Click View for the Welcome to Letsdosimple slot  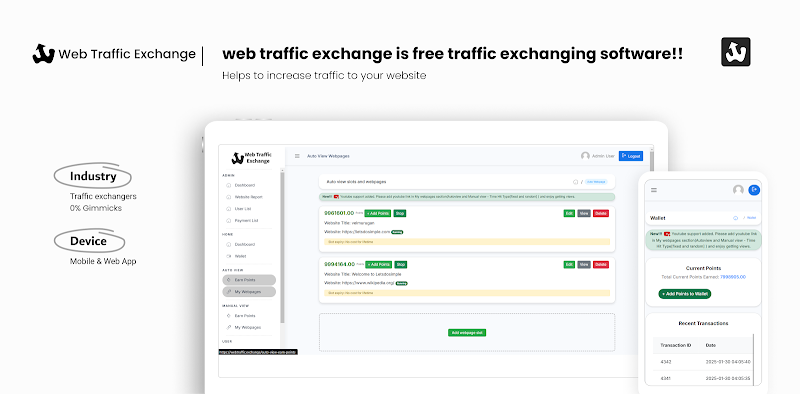tap(584, 264)
